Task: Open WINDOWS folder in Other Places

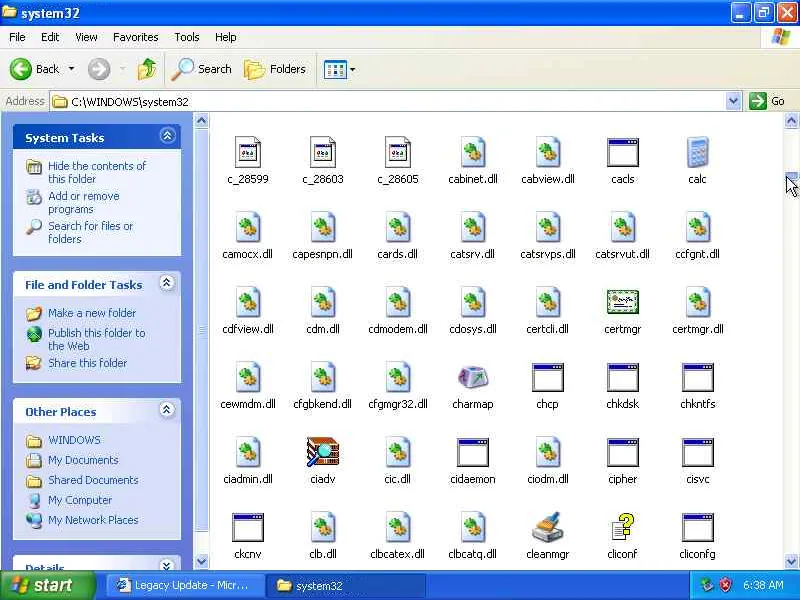Action: 74,440
